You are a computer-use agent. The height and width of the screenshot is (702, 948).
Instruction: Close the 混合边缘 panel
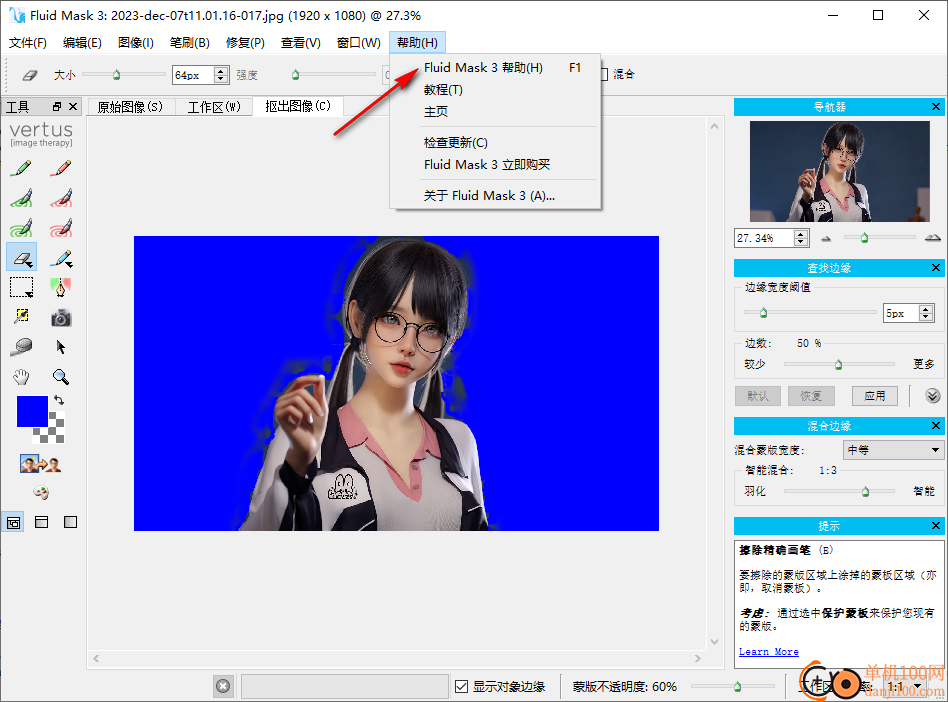(935, 426)
